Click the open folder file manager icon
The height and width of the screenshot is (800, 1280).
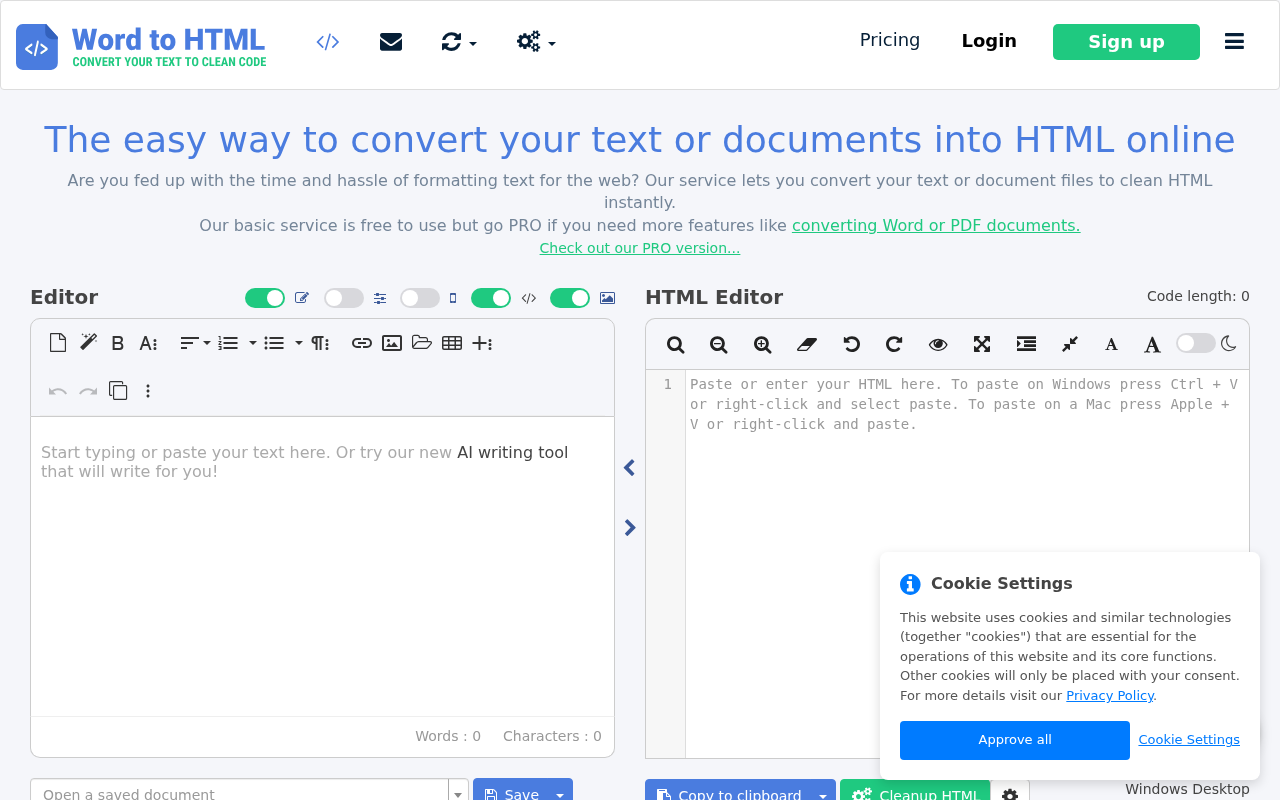click(422, 343)
